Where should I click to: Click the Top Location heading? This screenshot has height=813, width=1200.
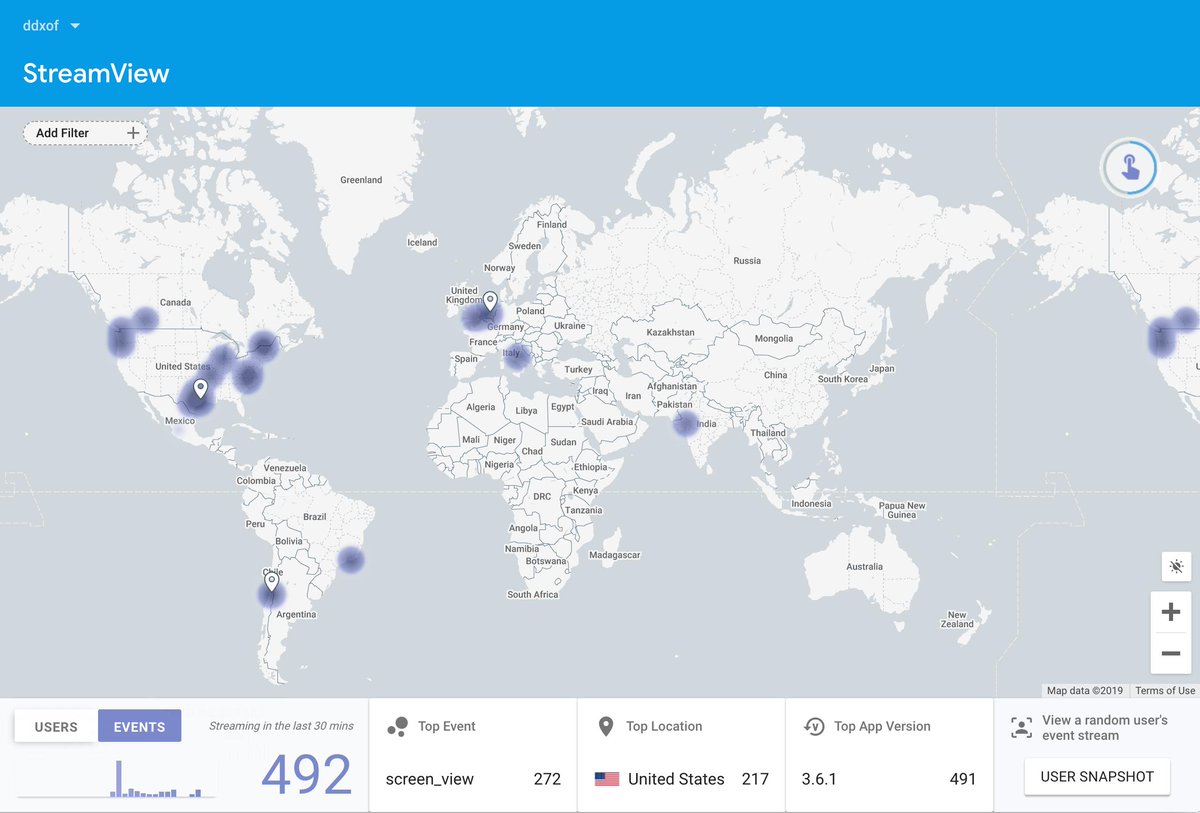tap(664, 726)
